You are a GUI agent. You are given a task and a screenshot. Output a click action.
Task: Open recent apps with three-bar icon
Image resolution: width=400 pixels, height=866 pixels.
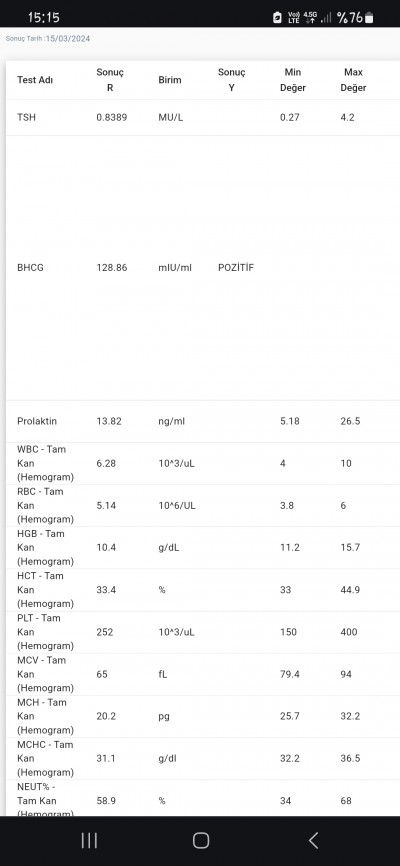click(89, 841)
